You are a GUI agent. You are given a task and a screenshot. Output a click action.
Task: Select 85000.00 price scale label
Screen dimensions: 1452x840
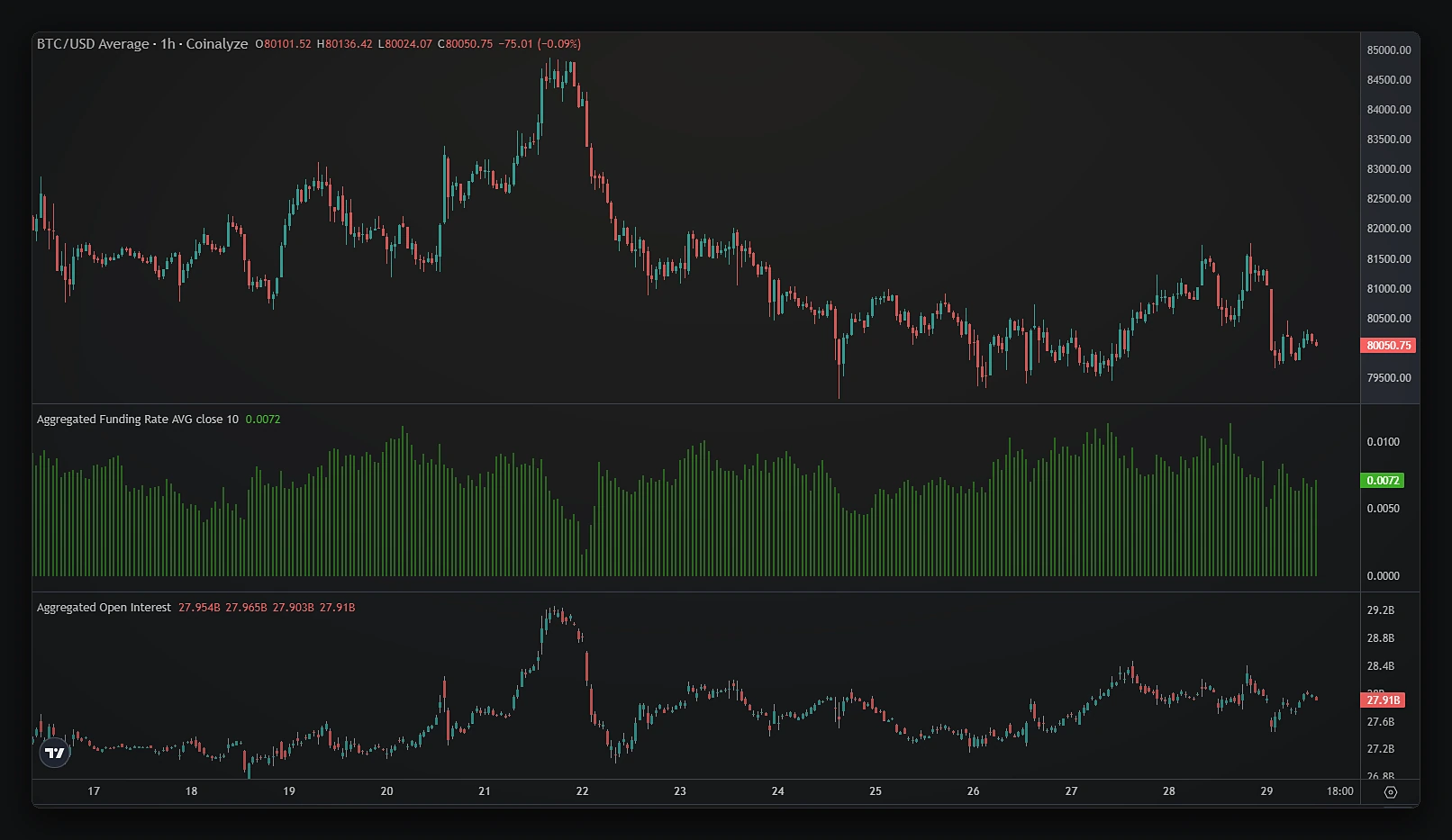[x=1389, y=50]
